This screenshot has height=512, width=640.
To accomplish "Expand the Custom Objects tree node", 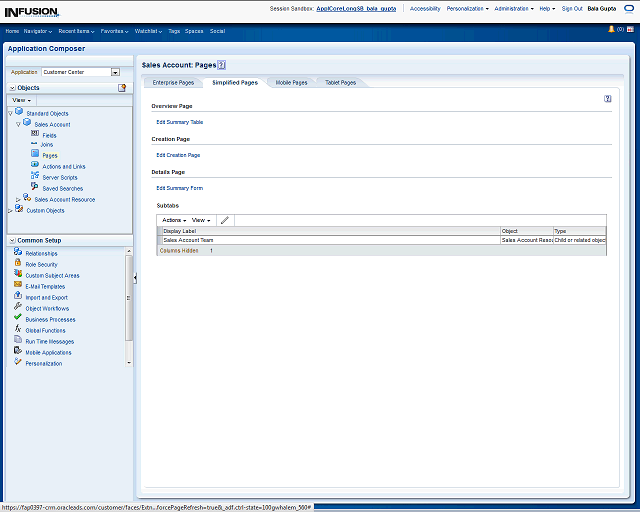I will 10,210.
